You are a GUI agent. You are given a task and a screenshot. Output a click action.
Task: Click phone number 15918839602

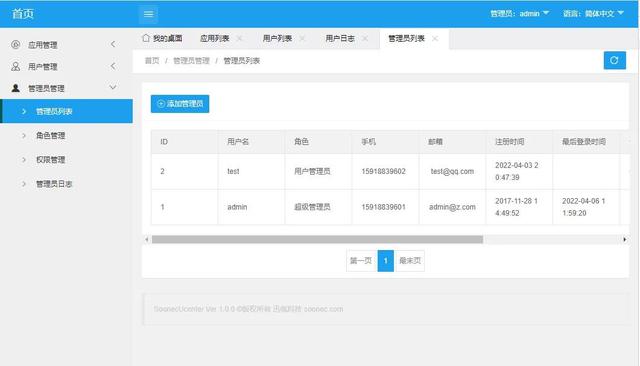click(x=383, y=171)
